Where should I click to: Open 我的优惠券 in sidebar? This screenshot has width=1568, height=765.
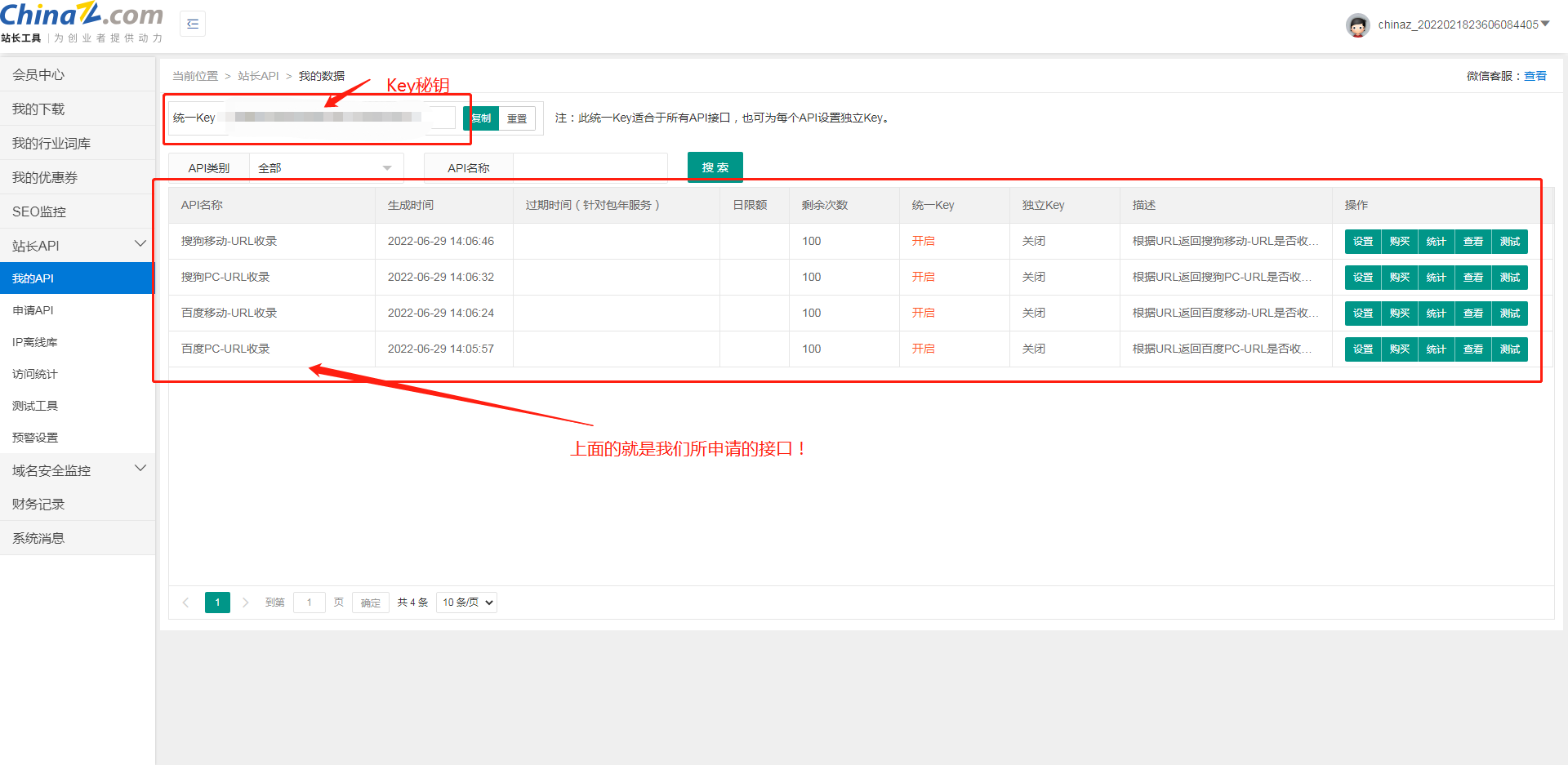click(78, 177)
